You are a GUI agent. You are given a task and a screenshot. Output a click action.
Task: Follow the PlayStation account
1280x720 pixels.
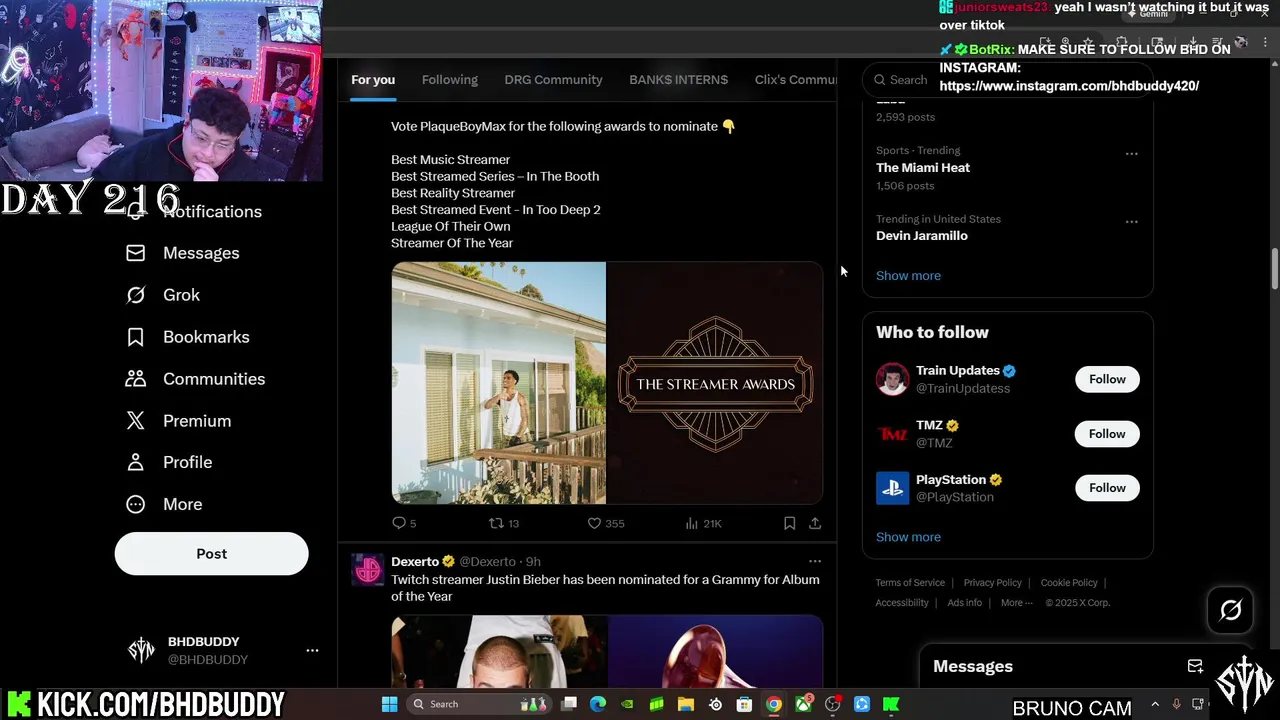(1107, 488)
